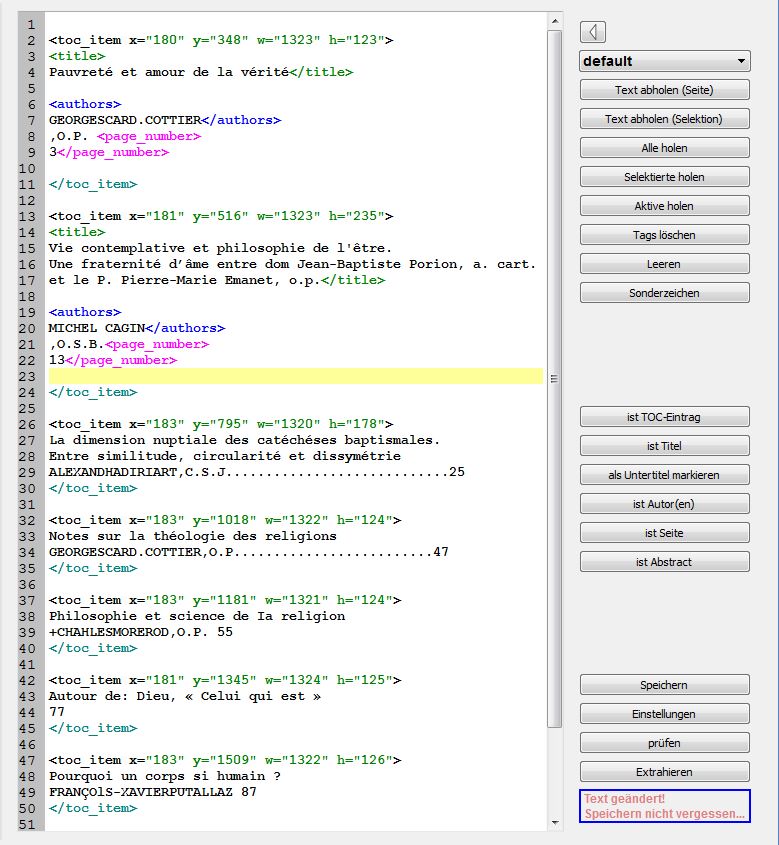
Task: Click the text 'Pauvreté et amour de la vérité'
Action: 169,72
